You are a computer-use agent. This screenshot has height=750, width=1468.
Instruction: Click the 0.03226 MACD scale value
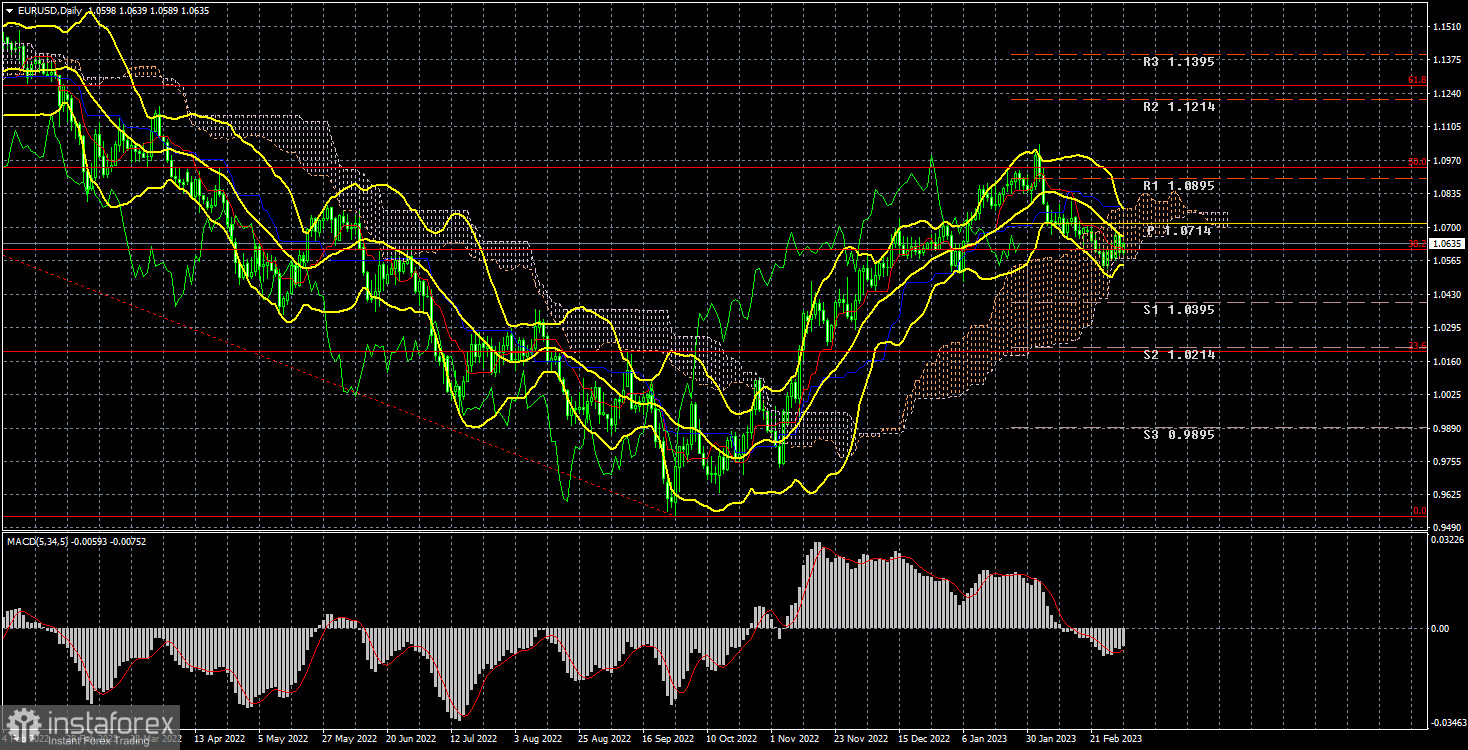point(1446,541)
